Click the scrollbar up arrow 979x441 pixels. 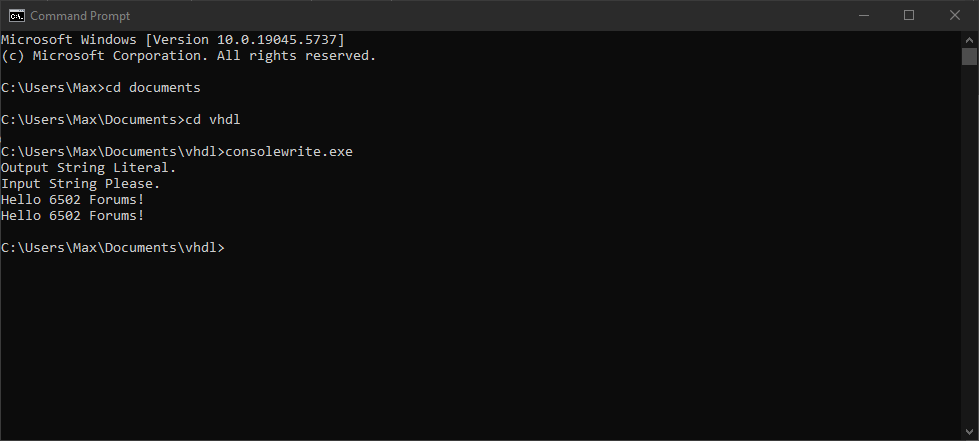[x=969, y=39]
